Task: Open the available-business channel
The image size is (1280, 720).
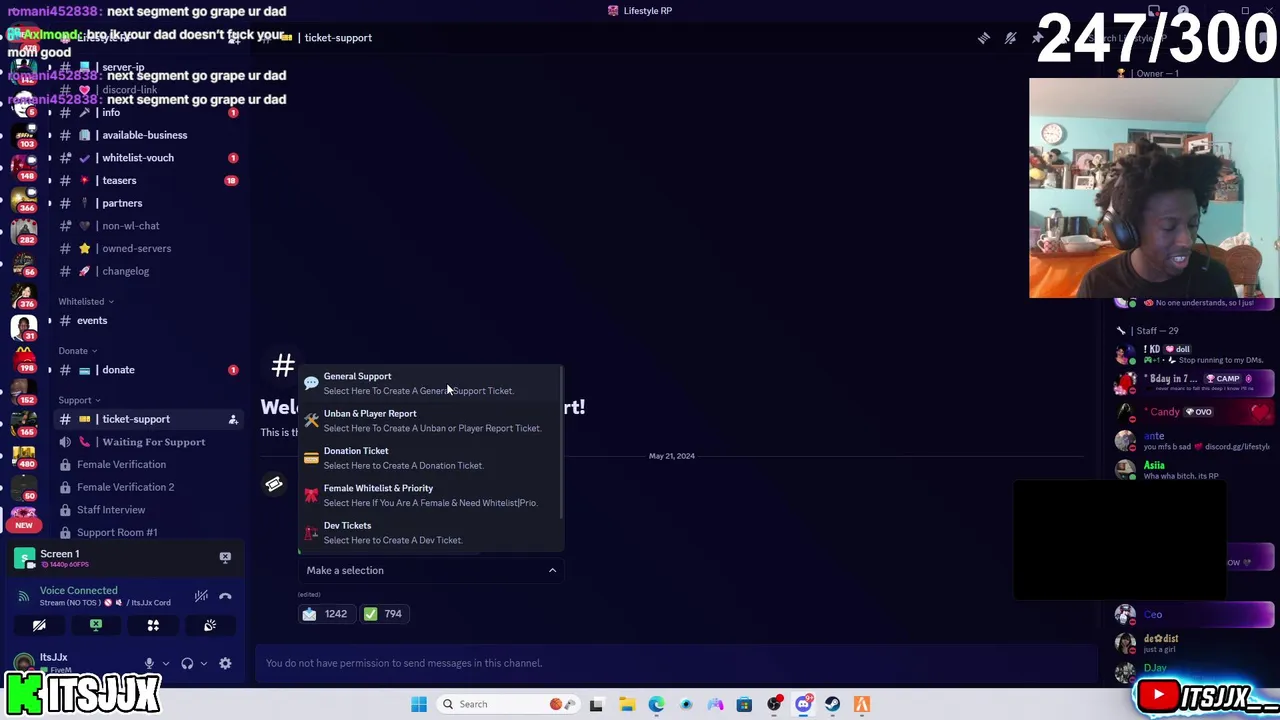Action: [x=147, y=135]
